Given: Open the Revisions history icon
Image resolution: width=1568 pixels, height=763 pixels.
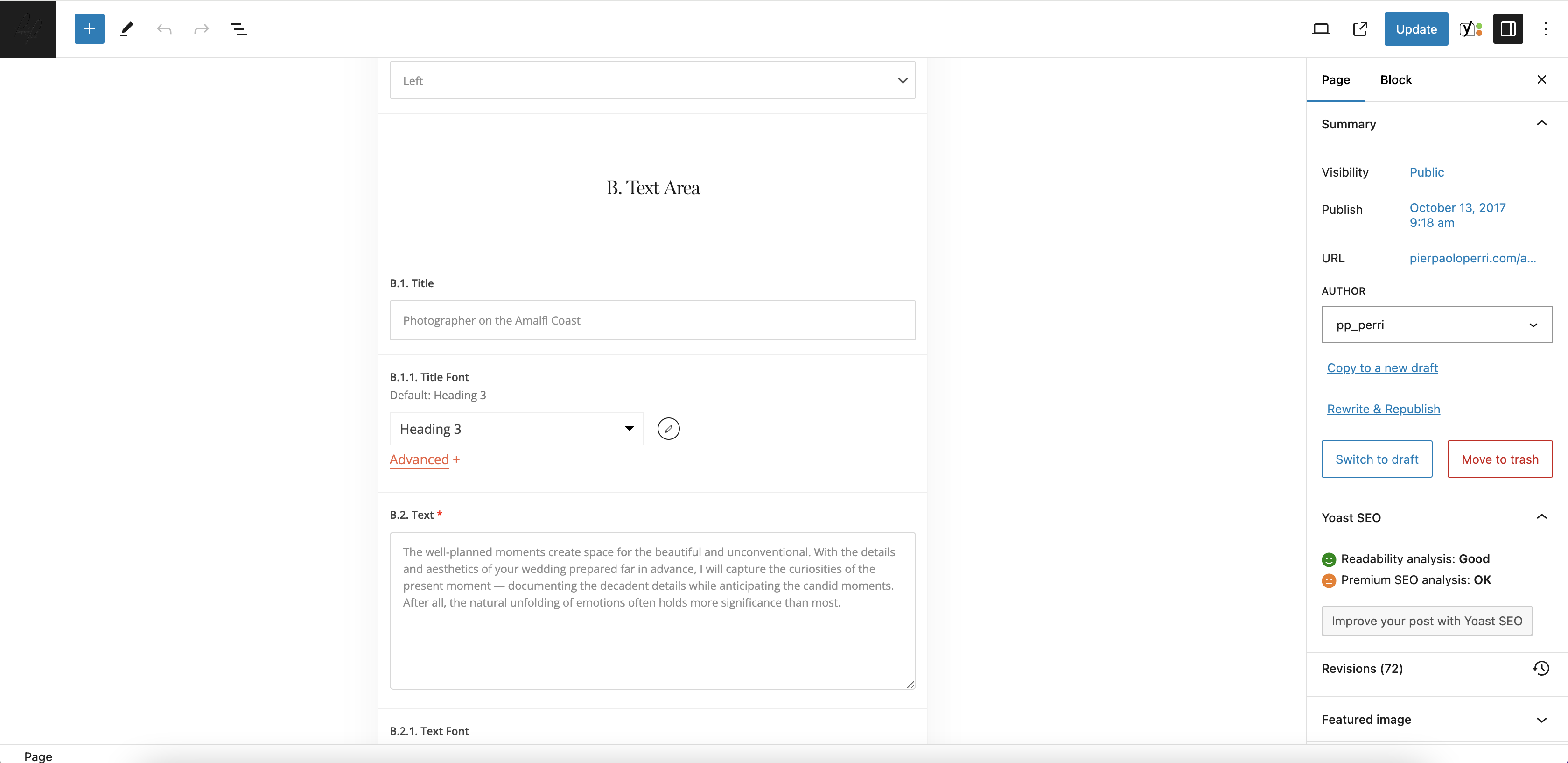Looking at the screenshot, I should (x=1541, y=669).
